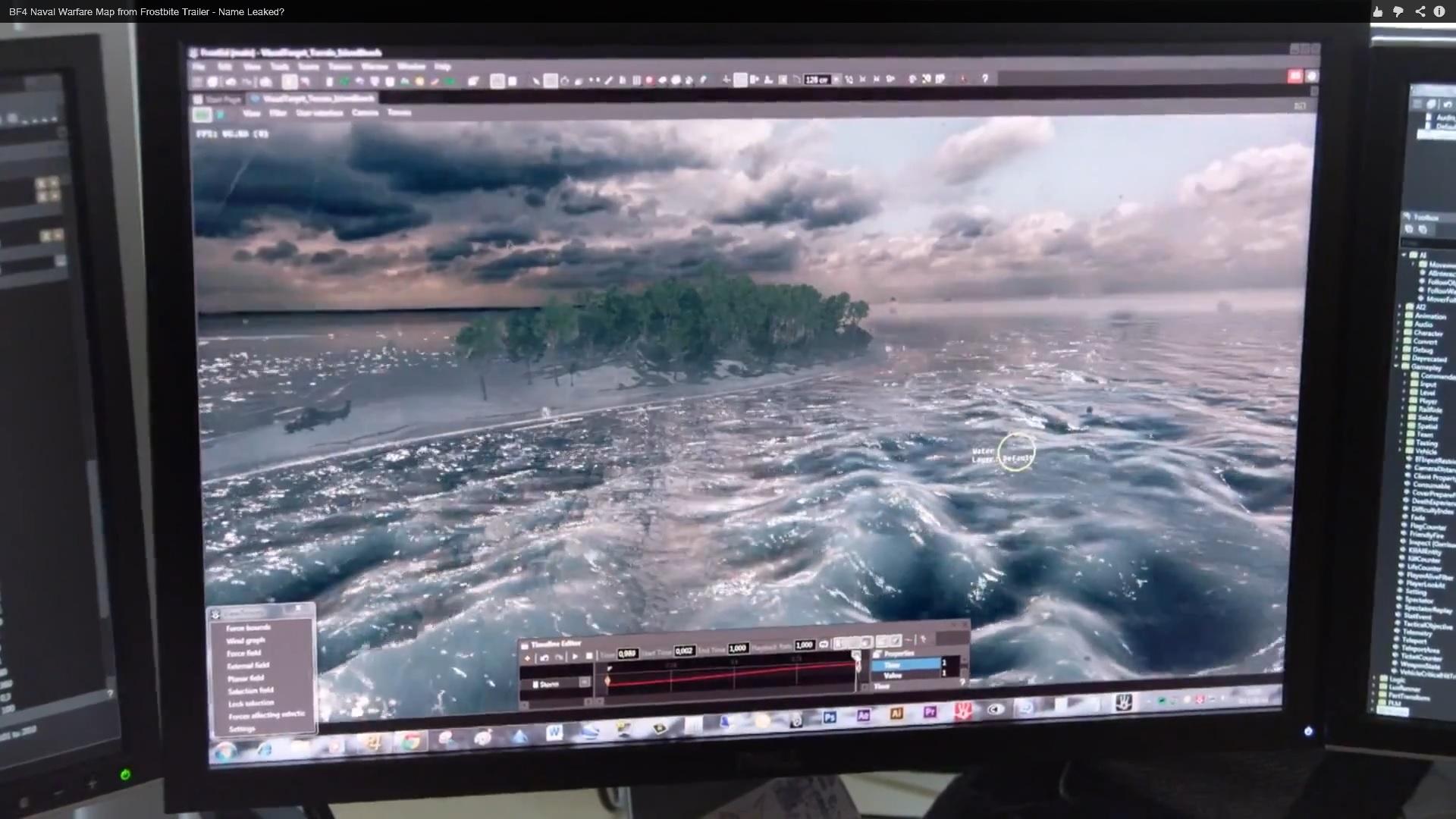The image size is (1456, 819).
Task: Expand the Gameplay folder in the toolbox tree
Action: (1397, 367)
